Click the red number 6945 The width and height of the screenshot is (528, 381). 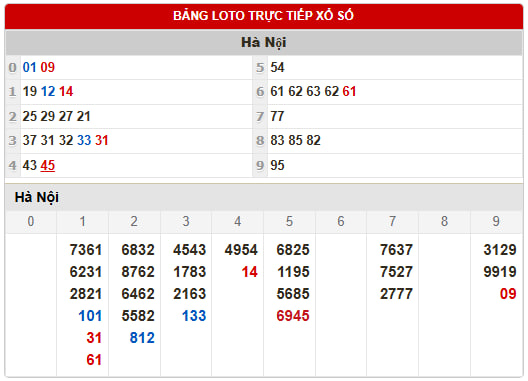293,316
